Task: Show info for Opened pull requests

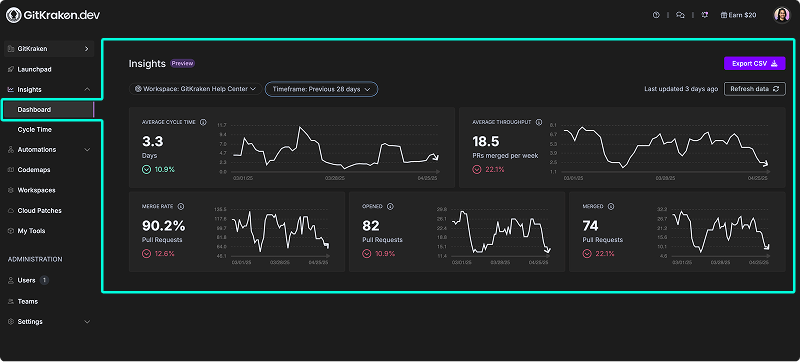Action: point(390,206)
